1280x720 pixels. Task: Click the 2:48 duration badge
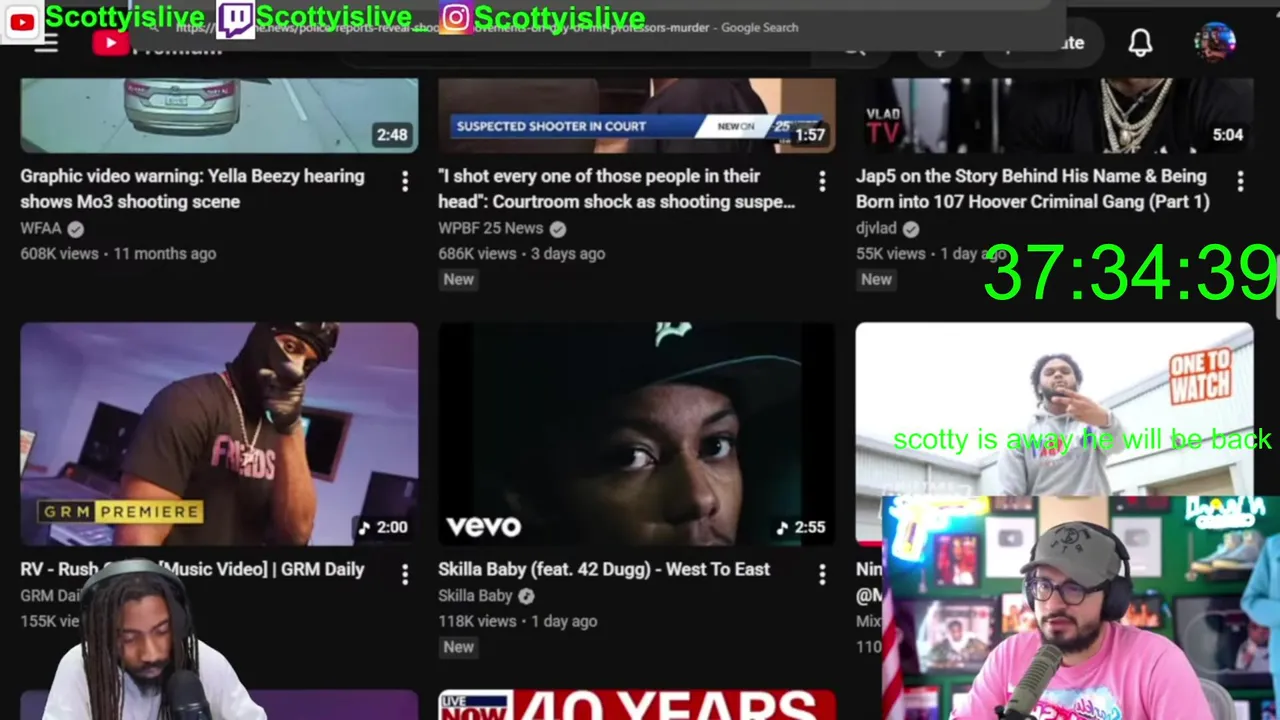coord(392,135)
